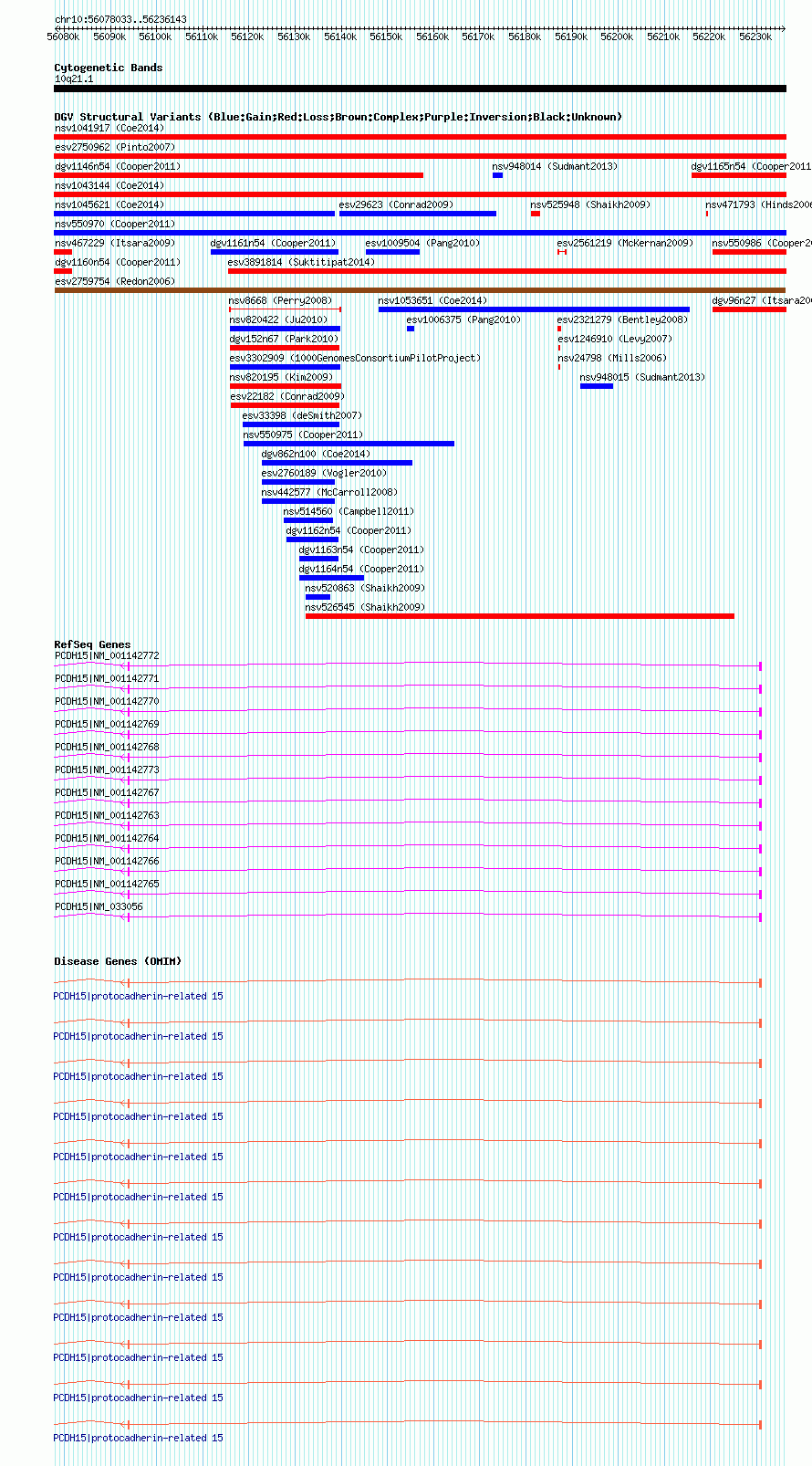Click nsv948014 (Sudmant2013) label
812x1466 pixels.
click(555, 166)
